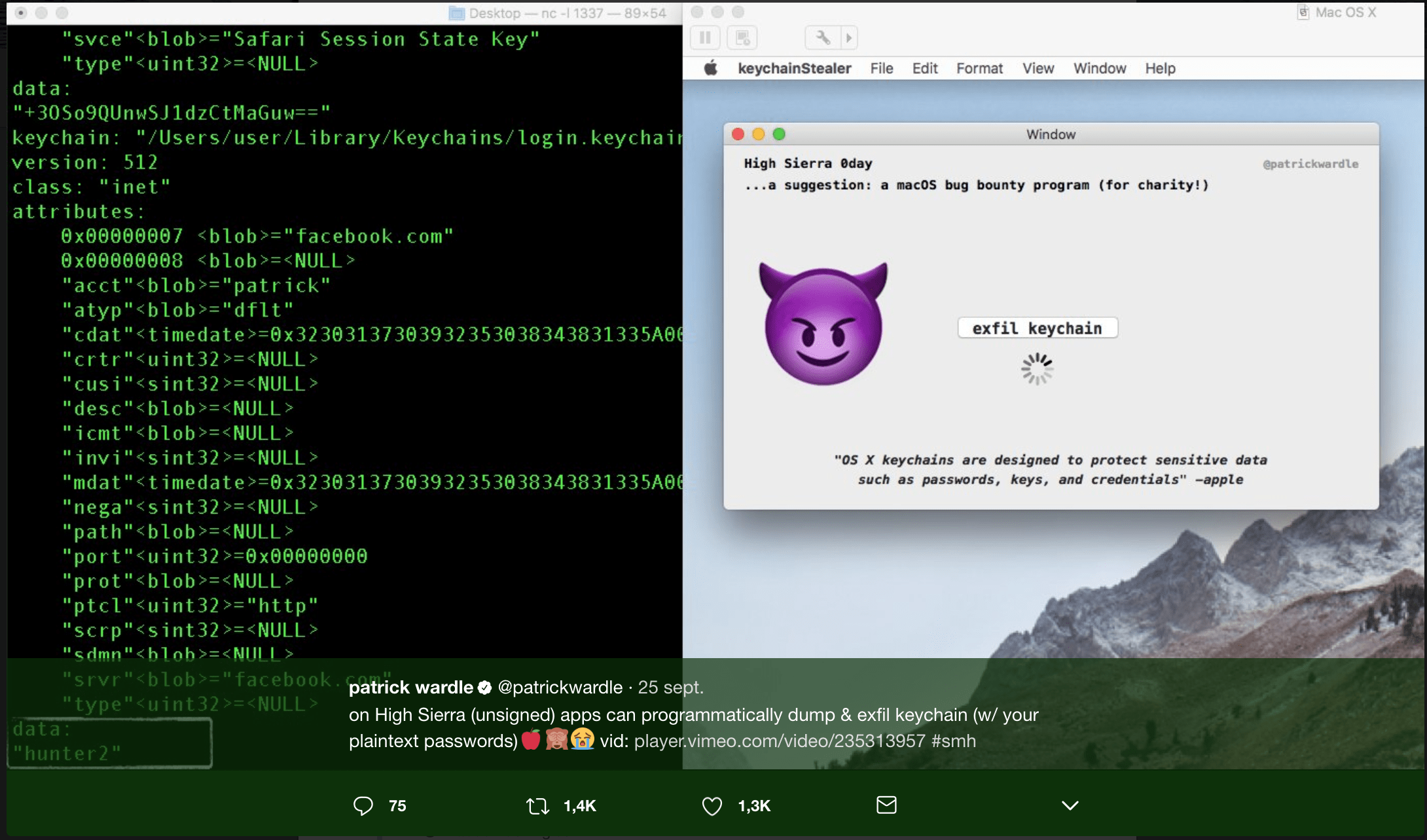Click the "port" 0x00000000 line
This screenshot has height=840, width=1427.
click(x=215, y=556)
